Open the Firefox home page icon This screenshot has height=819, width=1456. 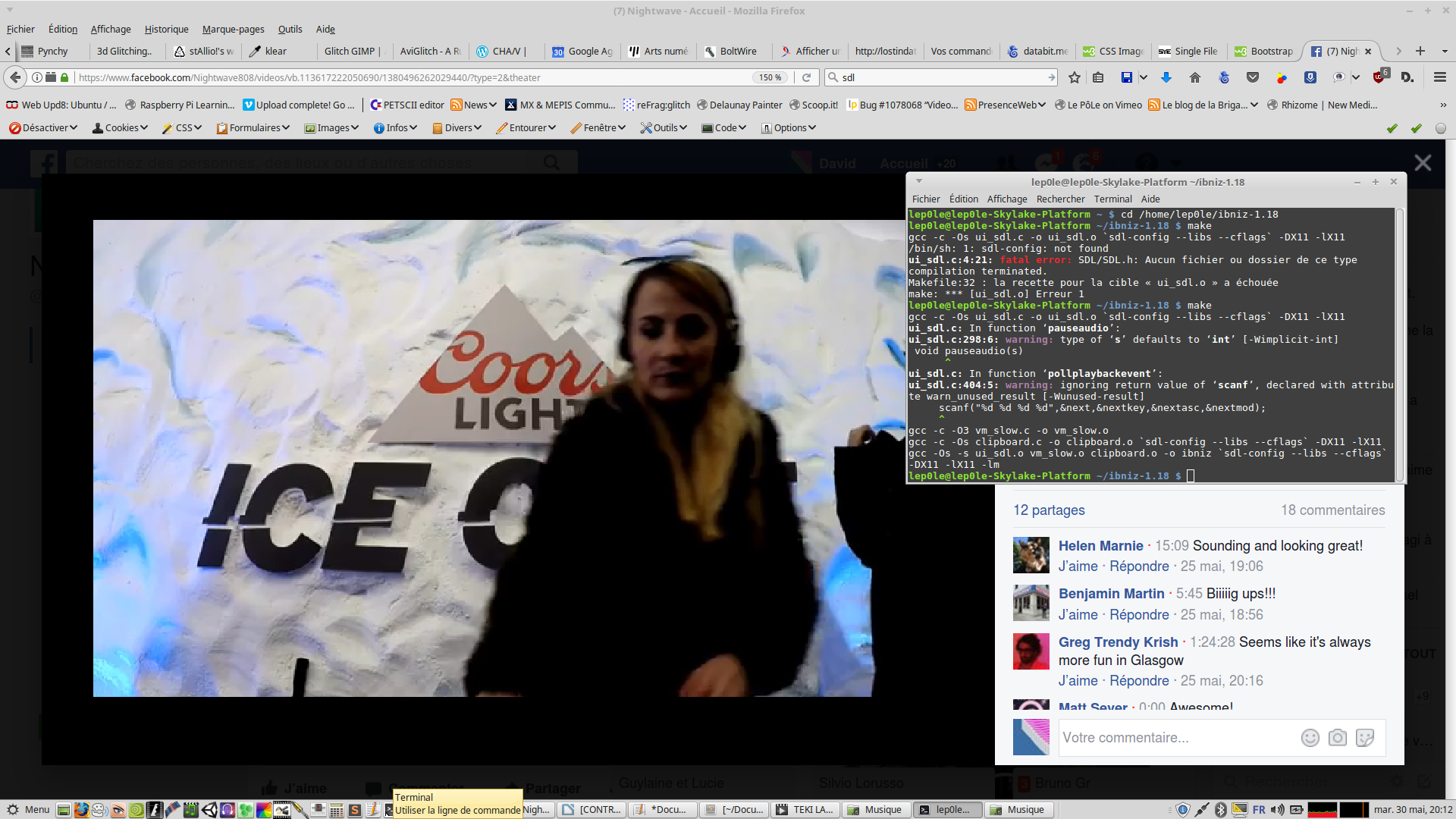(1195, 77)
